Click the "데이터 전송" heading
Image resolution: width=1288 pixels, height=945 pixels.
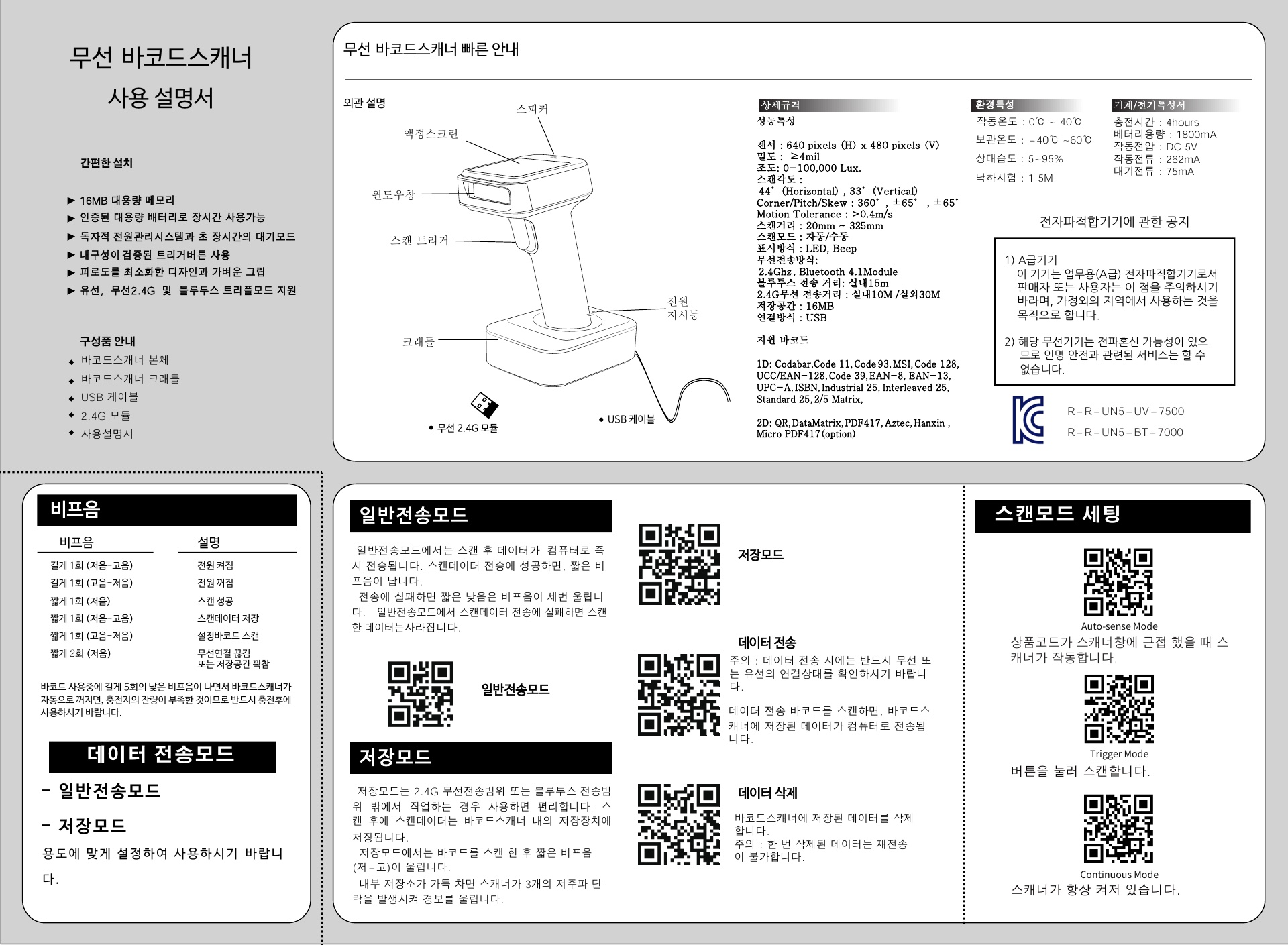767,643
